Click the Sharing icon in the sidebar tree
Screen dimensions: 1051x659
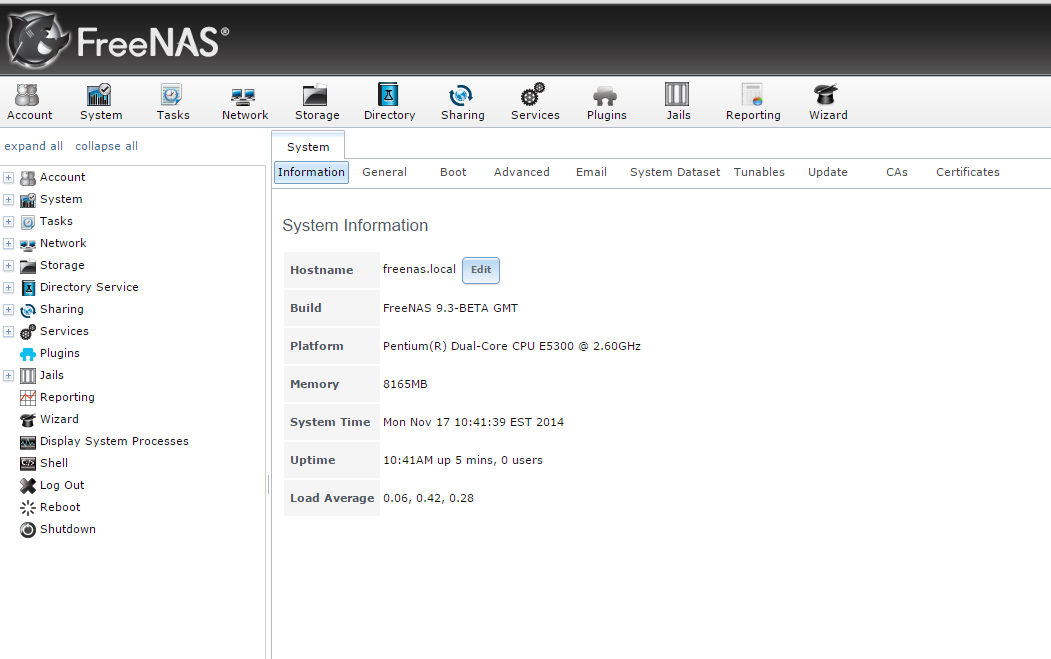tap(27, 310)
